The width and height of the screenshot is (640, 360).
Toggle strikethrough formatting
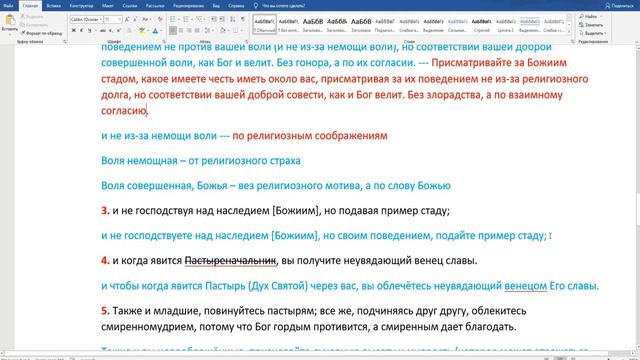pos(102,31)
